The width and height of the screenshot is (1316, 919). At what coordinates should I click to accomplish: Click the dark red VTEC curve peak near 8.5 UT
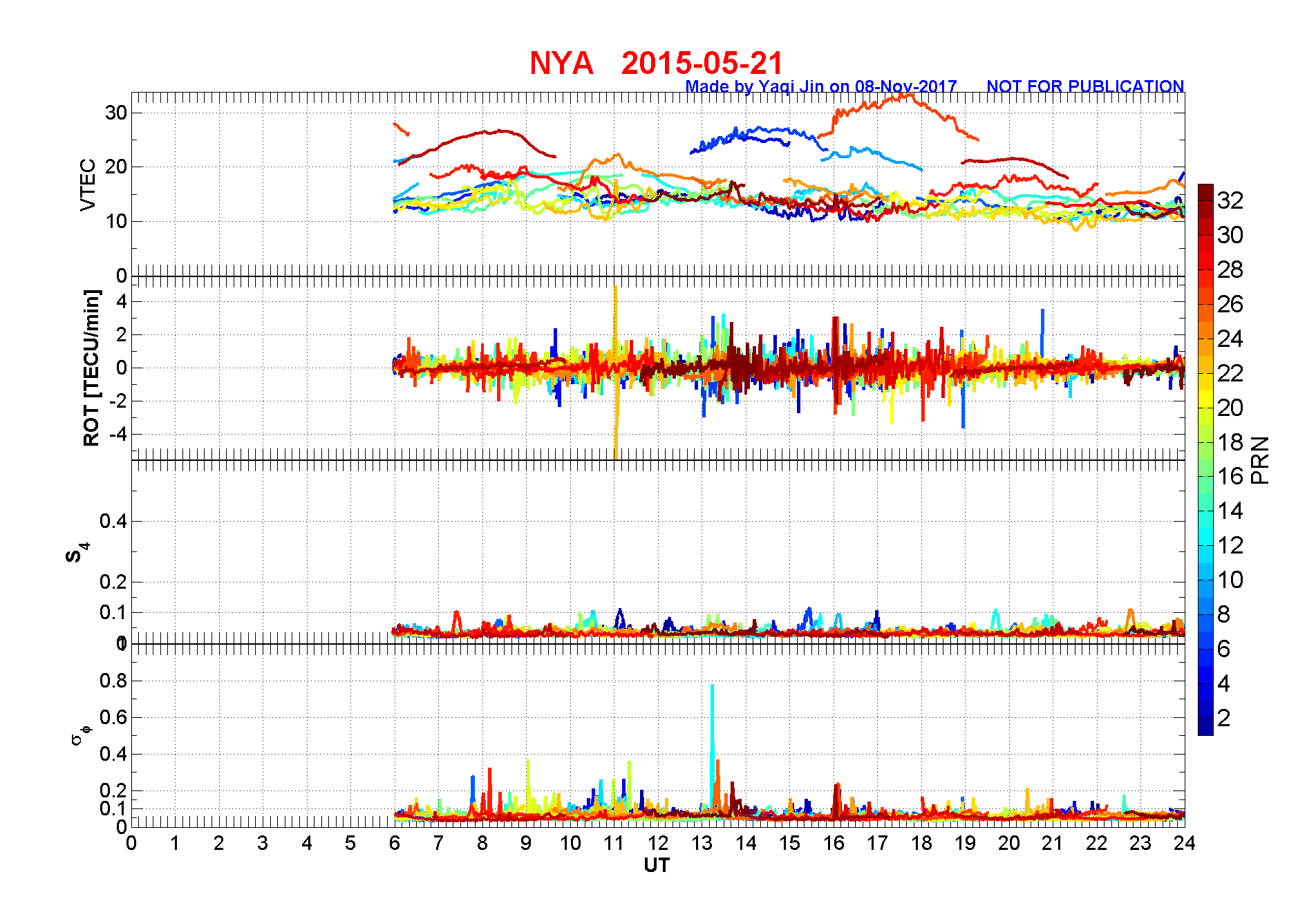(x=501, y=131)
